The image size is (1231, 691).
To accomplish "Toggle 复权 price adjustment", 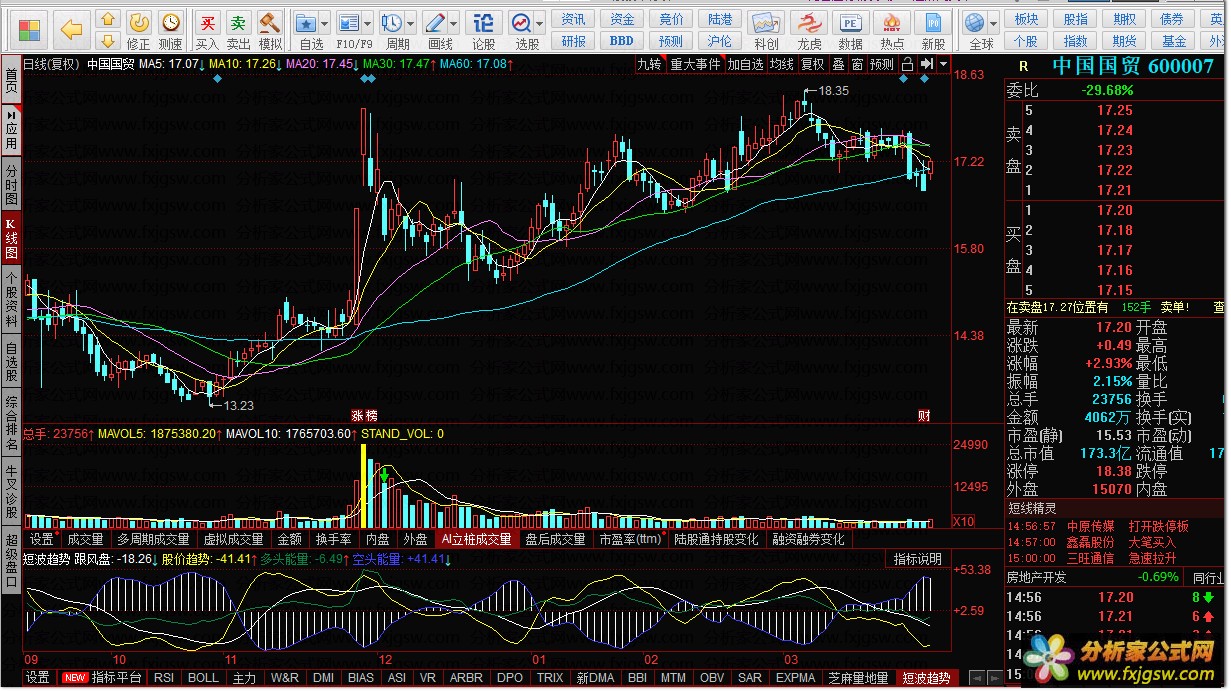I will (813, 64).
